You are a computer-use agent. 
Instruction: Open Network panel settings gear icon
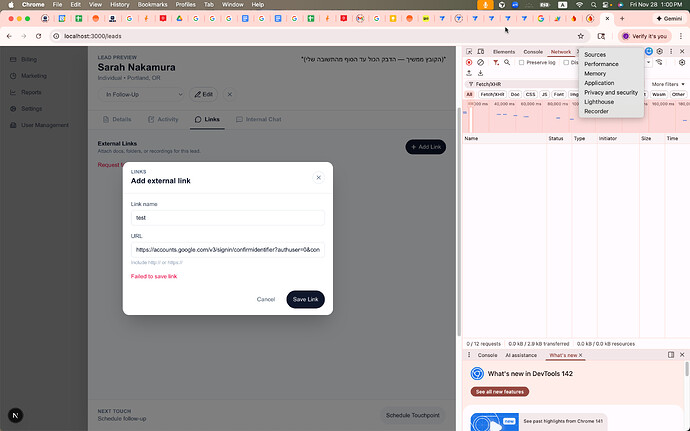(x=682, y=63)
